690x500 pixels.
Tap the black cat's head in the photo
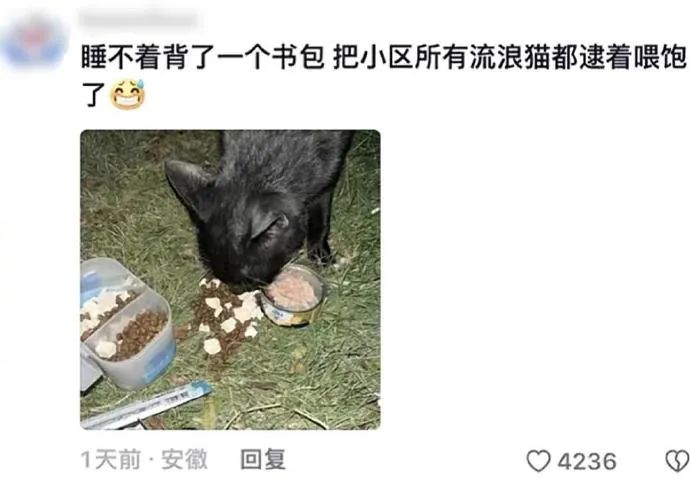click(240, 227)
